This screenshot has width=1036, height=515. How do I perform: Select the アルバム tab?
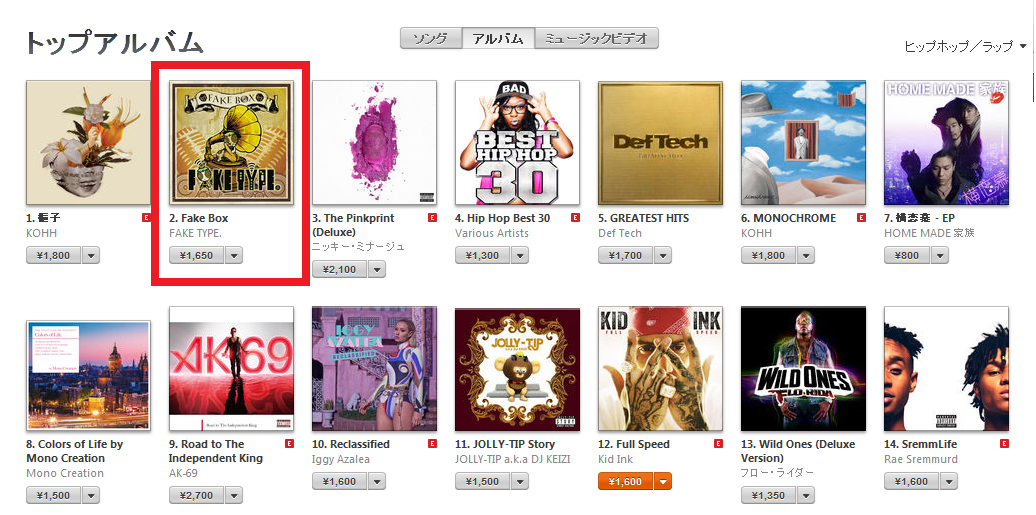click(498, 38)
